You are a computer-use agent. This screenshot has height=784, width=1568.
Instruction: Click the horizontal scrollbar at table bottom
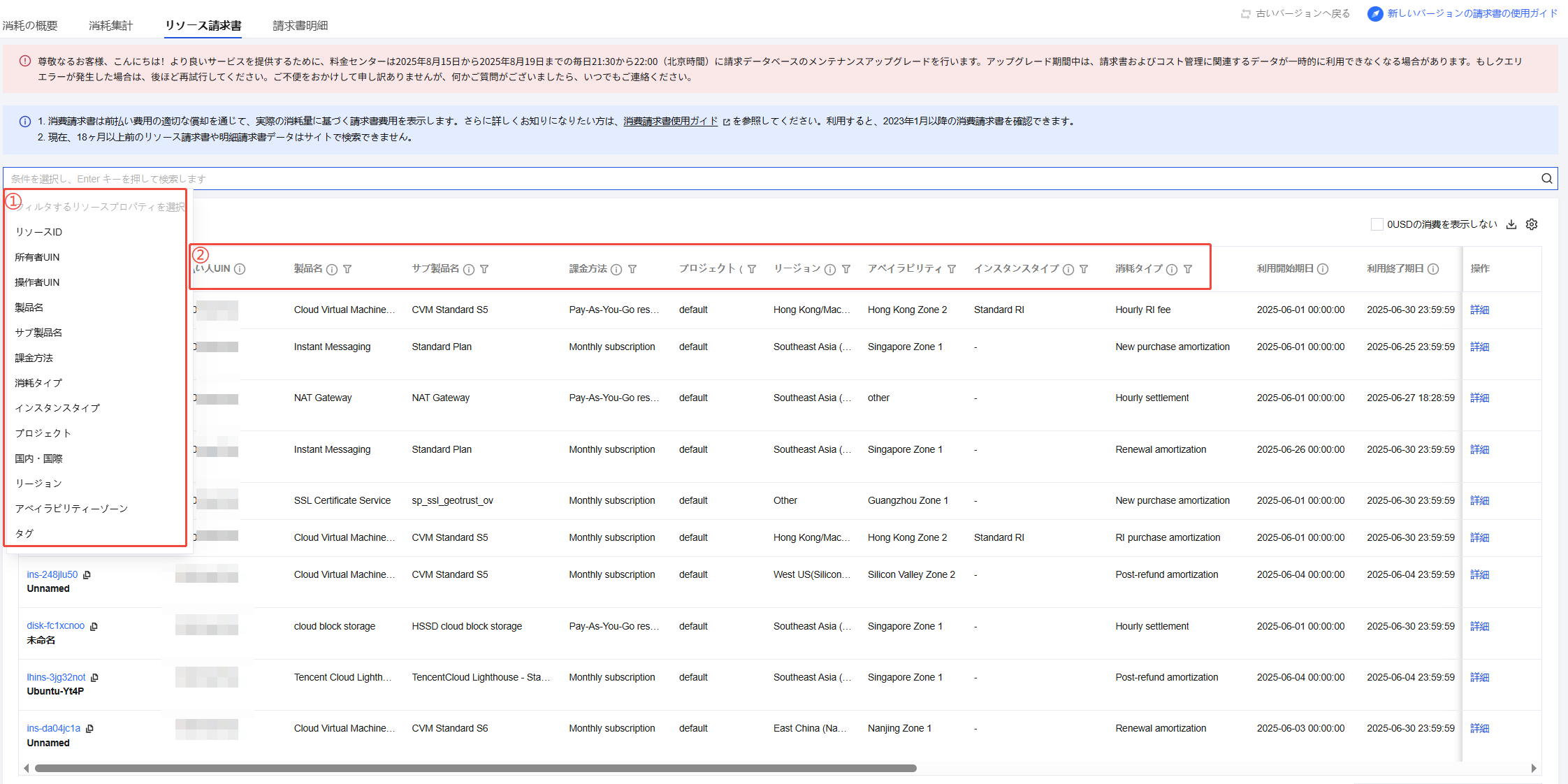(475, 768)
